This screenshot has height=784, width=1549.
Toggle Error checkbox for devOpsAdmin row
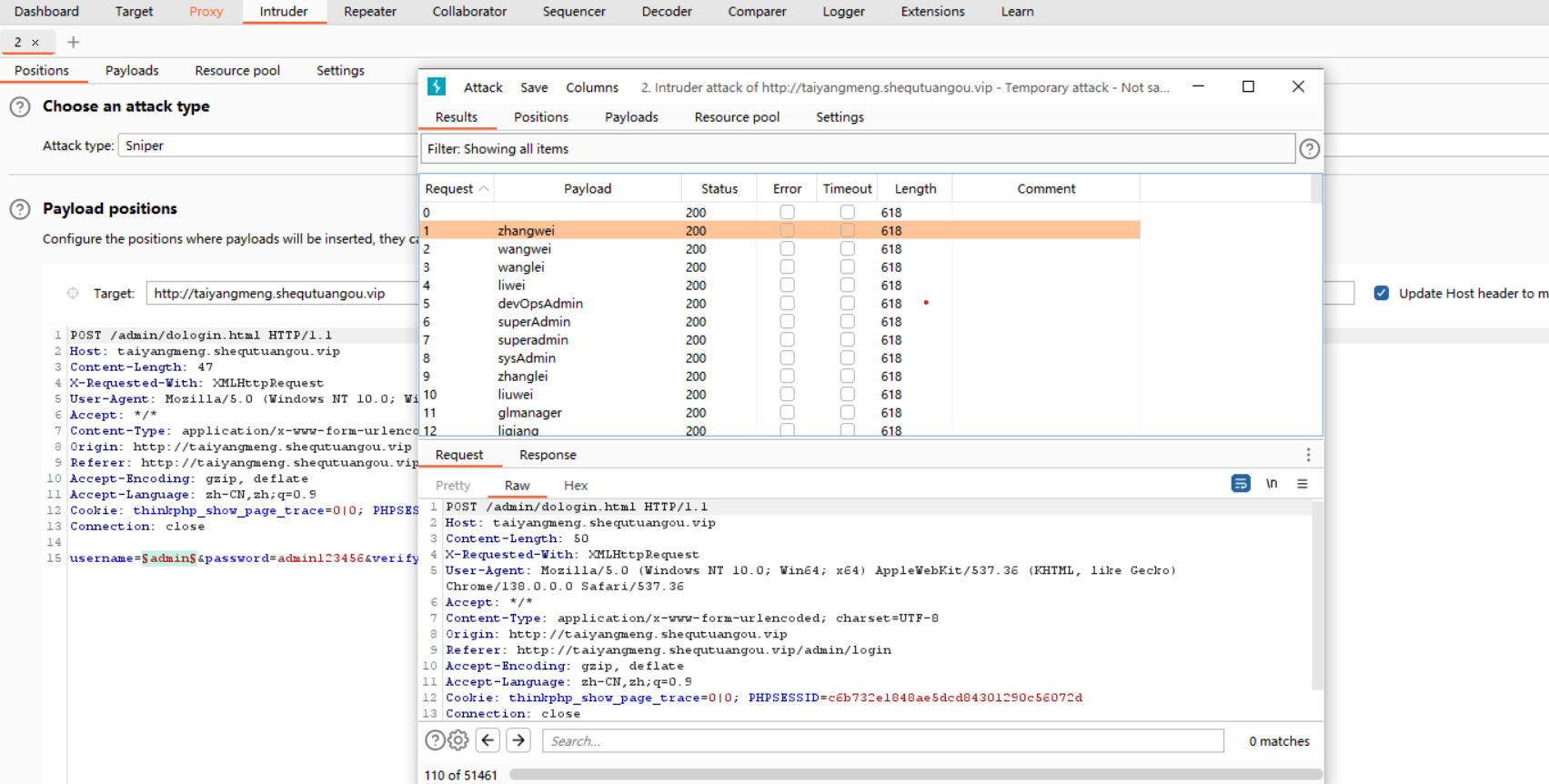pyautogui.click(x=788, y=303)
